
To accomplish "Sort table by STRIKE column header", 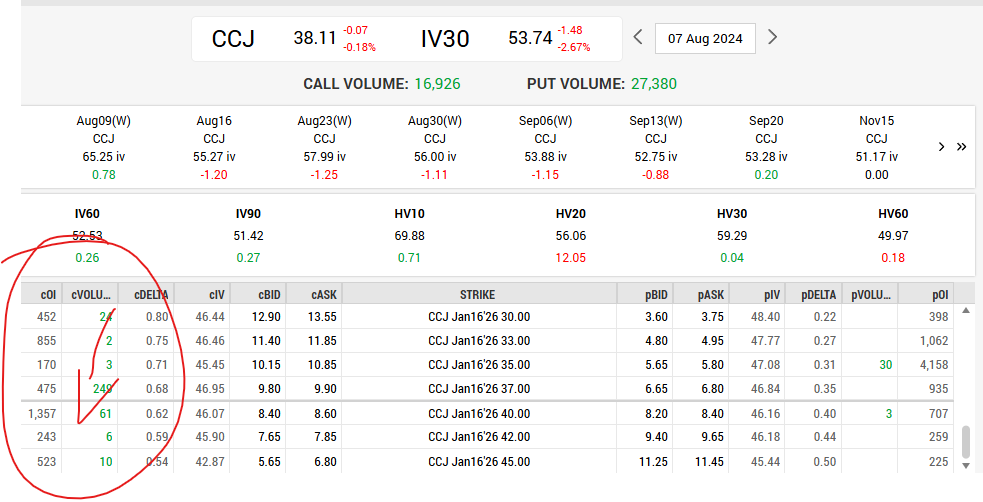I will (x=480, y=295).
